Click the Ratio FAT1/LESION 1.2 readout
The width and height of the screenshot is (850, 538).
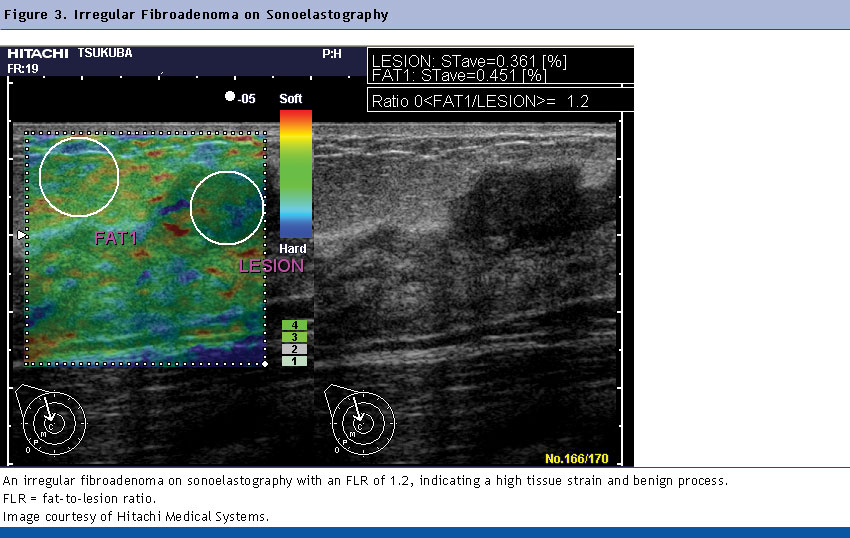coord(480,101)
